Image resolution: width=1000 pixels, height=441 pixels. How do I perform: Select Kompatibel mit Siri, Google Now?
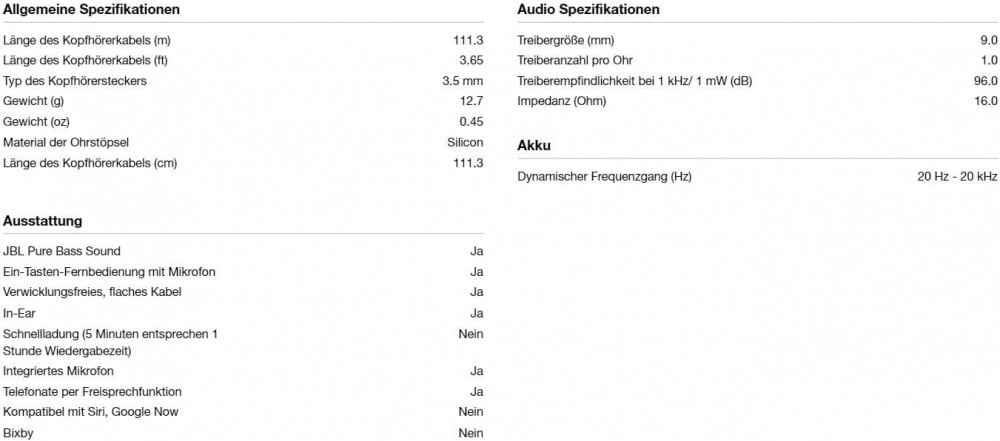91,412
